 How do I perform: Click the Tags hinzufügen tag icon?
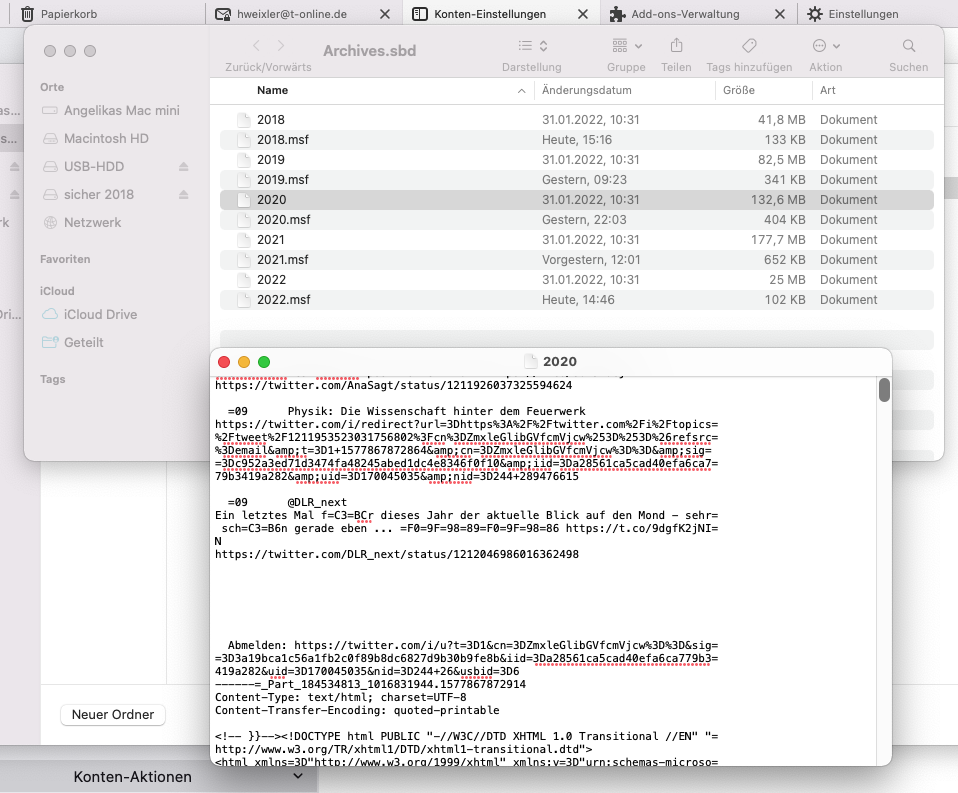pyautogui.click(x=748, y=46)
